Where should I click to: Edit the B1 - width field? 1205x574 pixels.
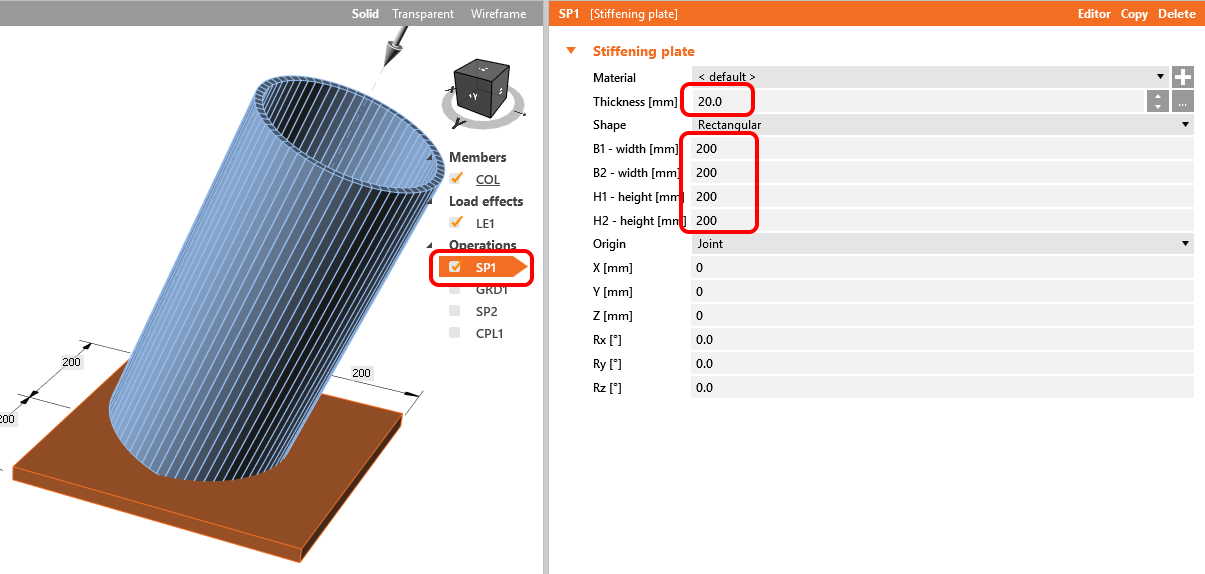click(x=942, y=149)
